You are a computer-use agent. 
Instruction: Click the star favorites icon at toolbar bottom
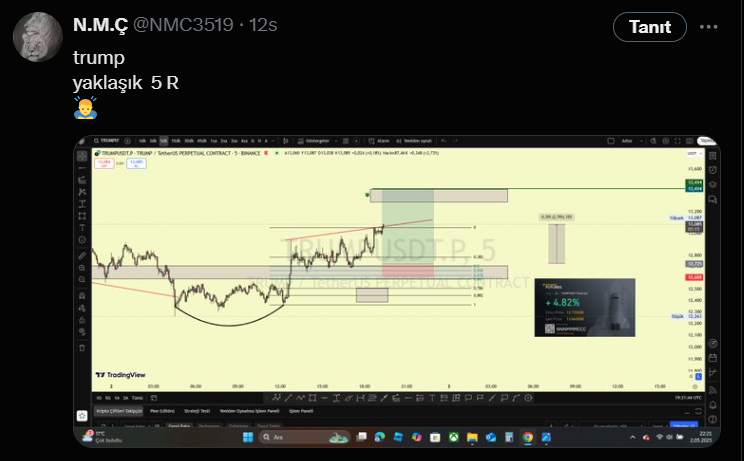tap(82, 416)
